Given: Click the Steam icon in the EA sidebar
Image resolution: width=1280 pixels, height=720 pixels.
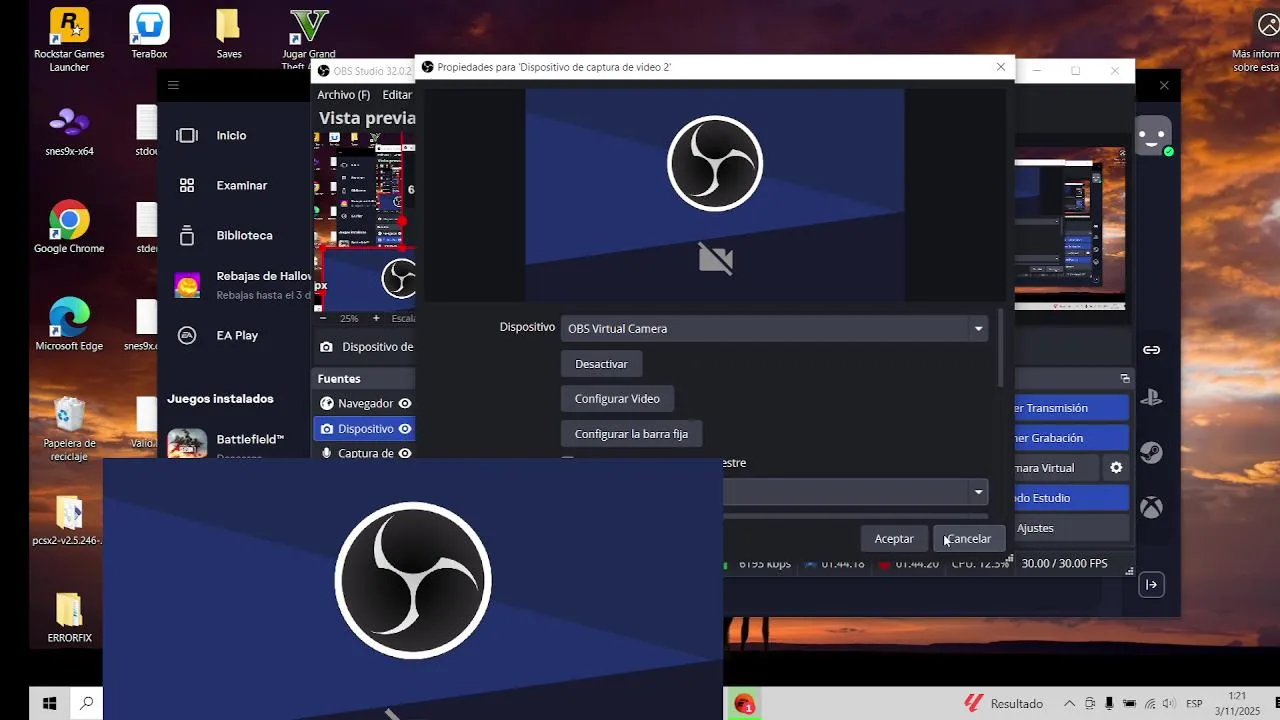Looking at the screenshot, I should point(1152,453).
